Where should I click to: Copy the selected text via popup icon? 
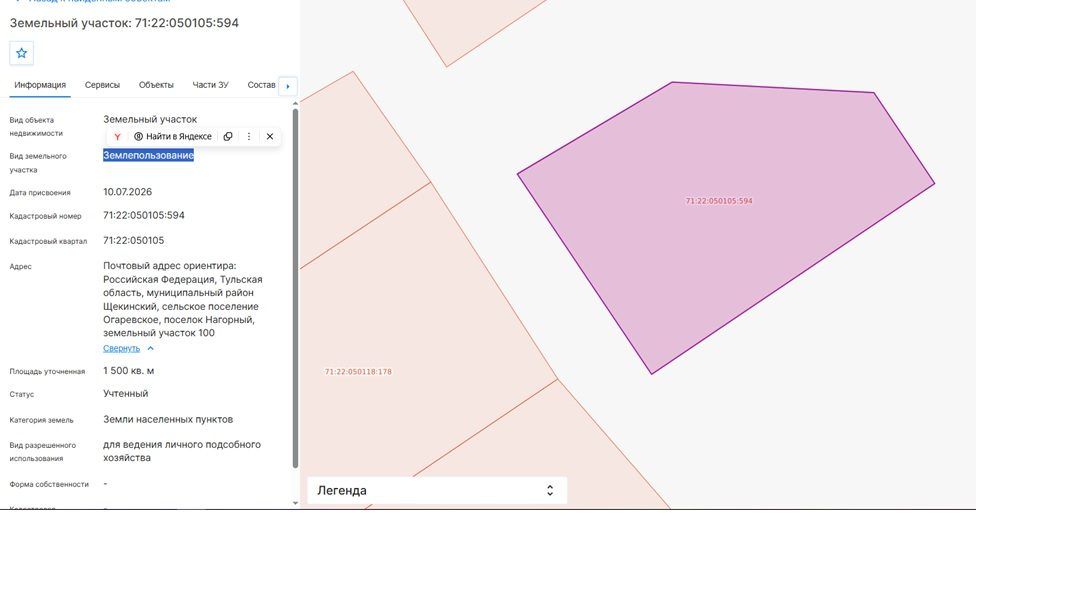(228, 136)
